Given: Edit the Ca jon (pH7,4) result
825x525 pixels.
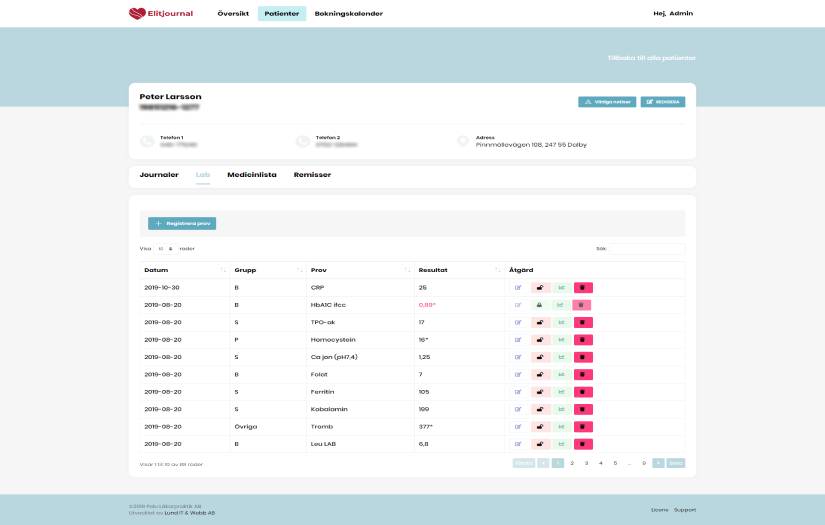Looking at the screenshot, I should pyautogui.click(x=518, y=357).
